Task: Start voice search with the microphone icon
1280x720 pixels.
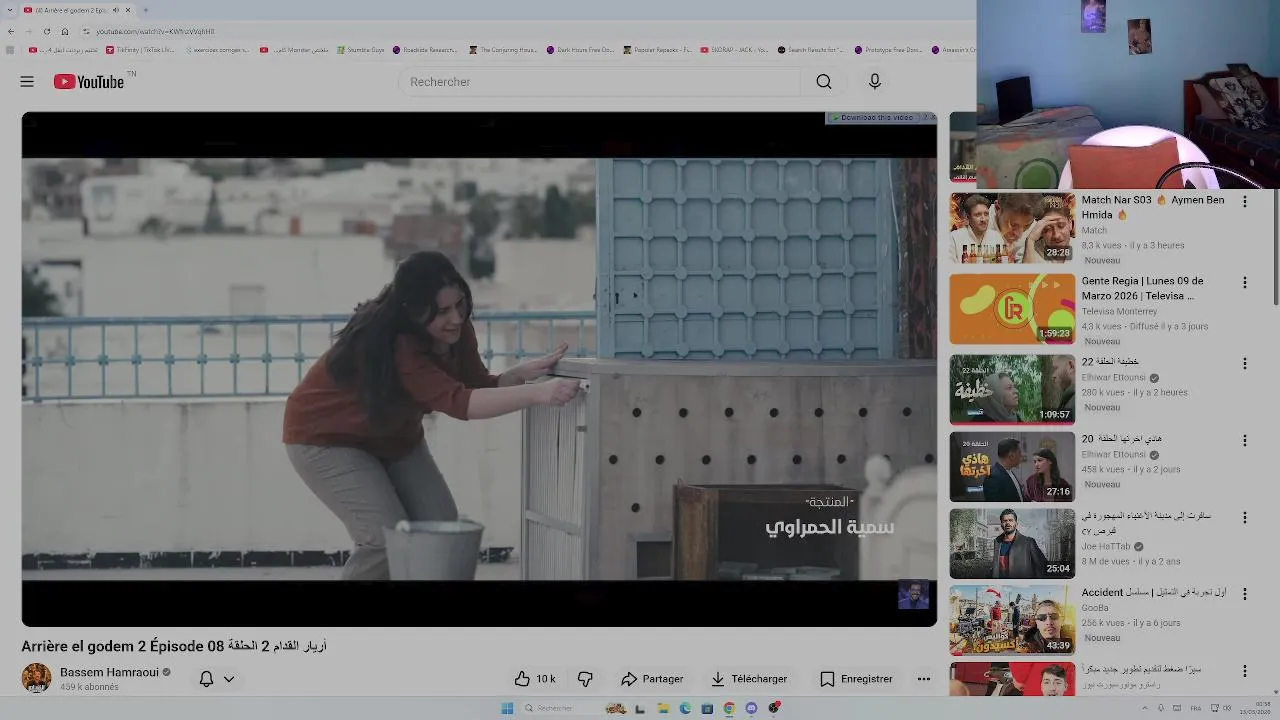Action: 875,82
